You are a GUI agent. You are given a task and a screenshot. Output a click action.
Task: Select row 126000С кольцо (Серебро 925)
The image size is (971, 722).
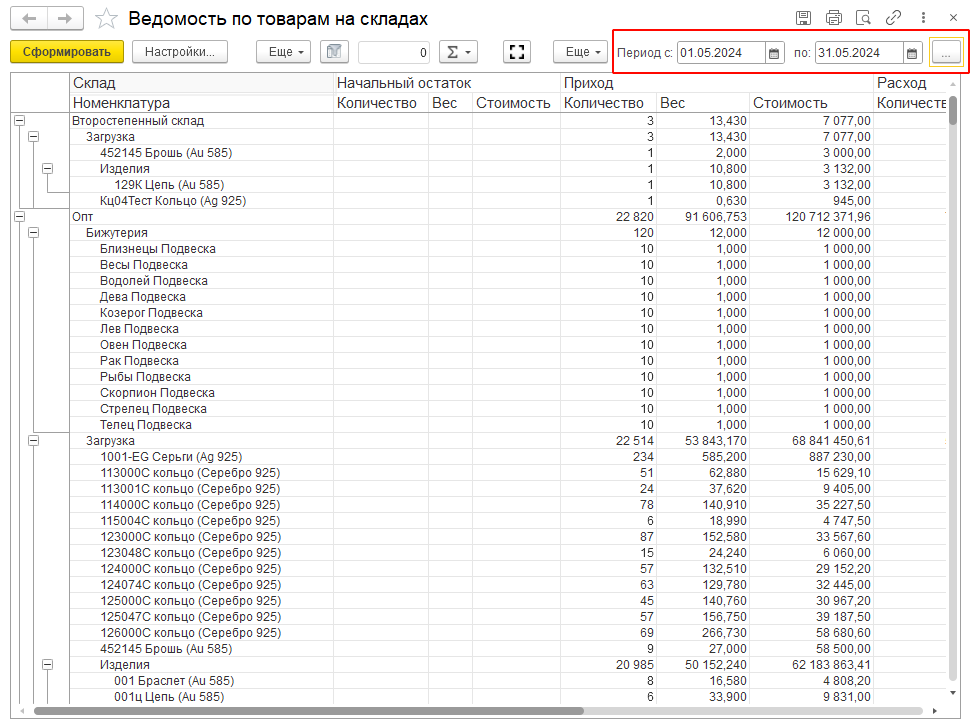(190, 633)
